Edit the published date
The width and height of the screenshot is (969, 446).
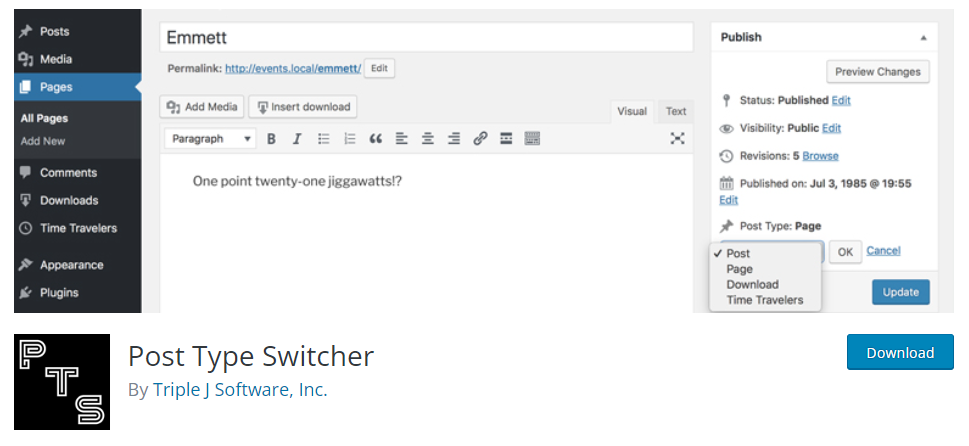point(729,200)
